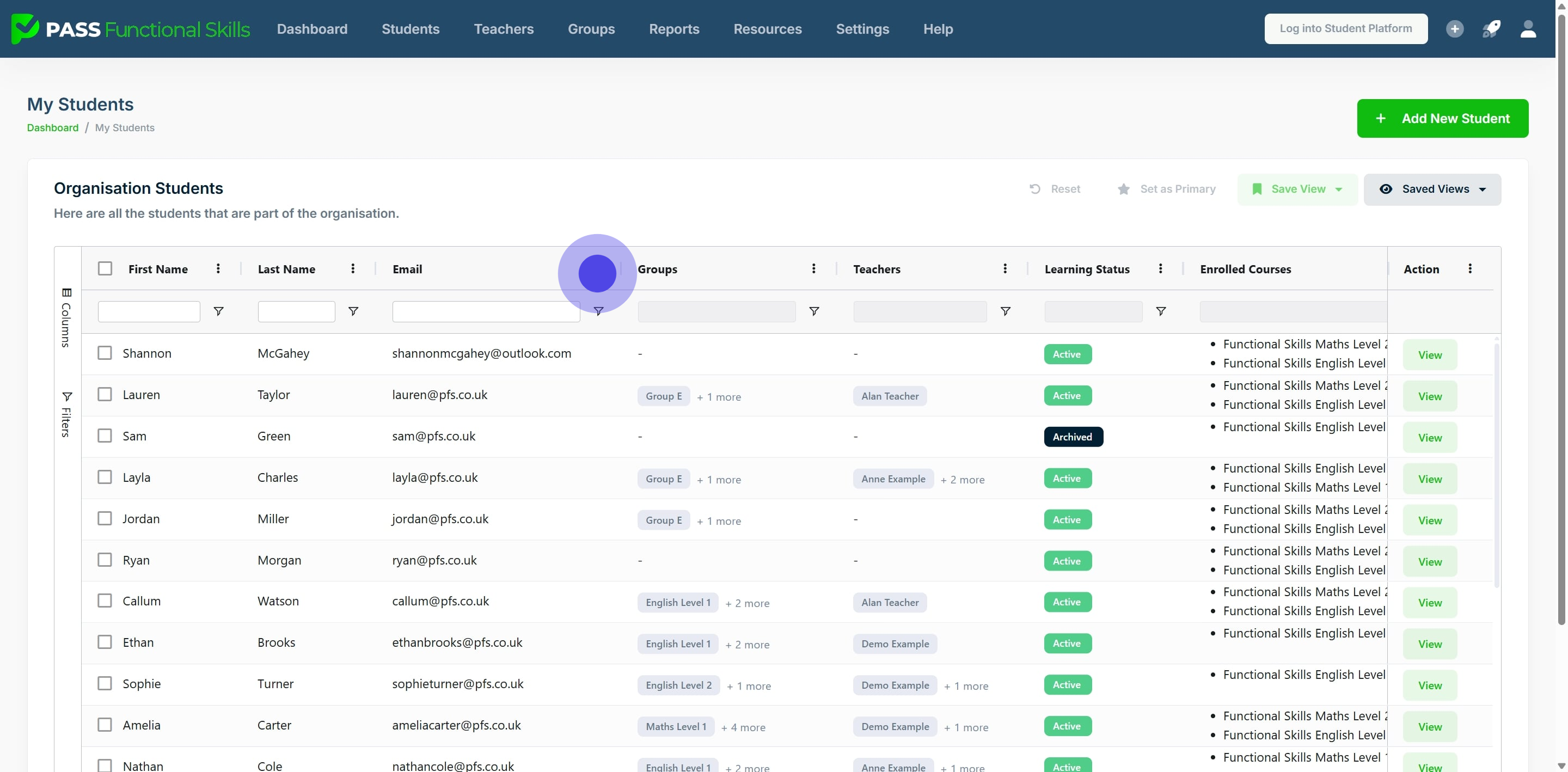This screenshot has width=1568, height=772.
Task: Open Action column menu dots
Action: pos(1469,268)
